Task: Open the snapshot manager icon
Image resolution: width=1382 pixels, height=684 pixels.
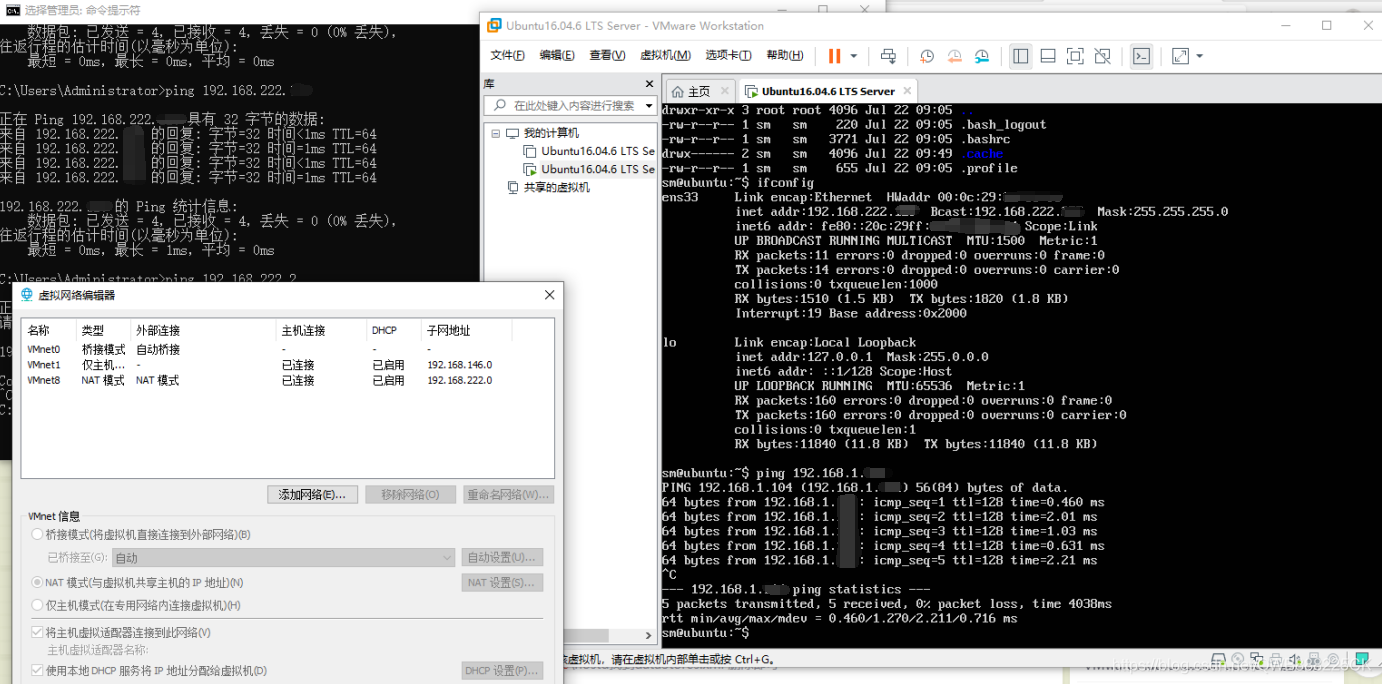Action: (x=982, y=56)
